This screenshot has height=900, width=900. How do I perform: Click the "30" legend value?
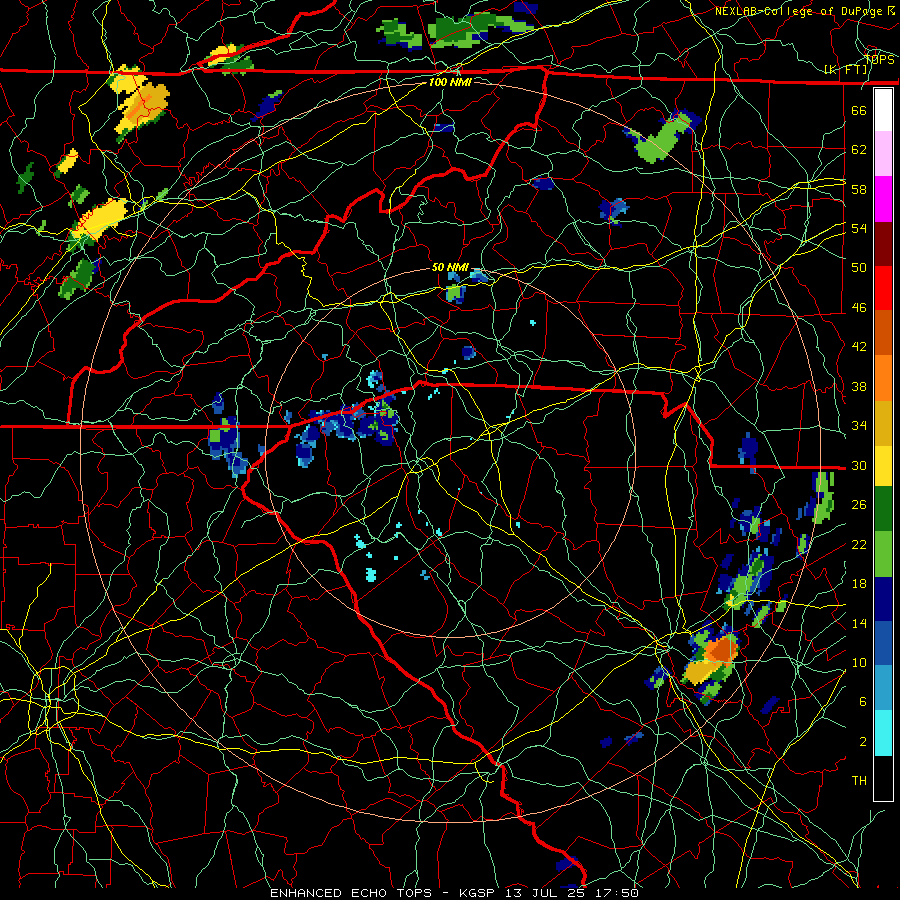[x=859, y=465]
